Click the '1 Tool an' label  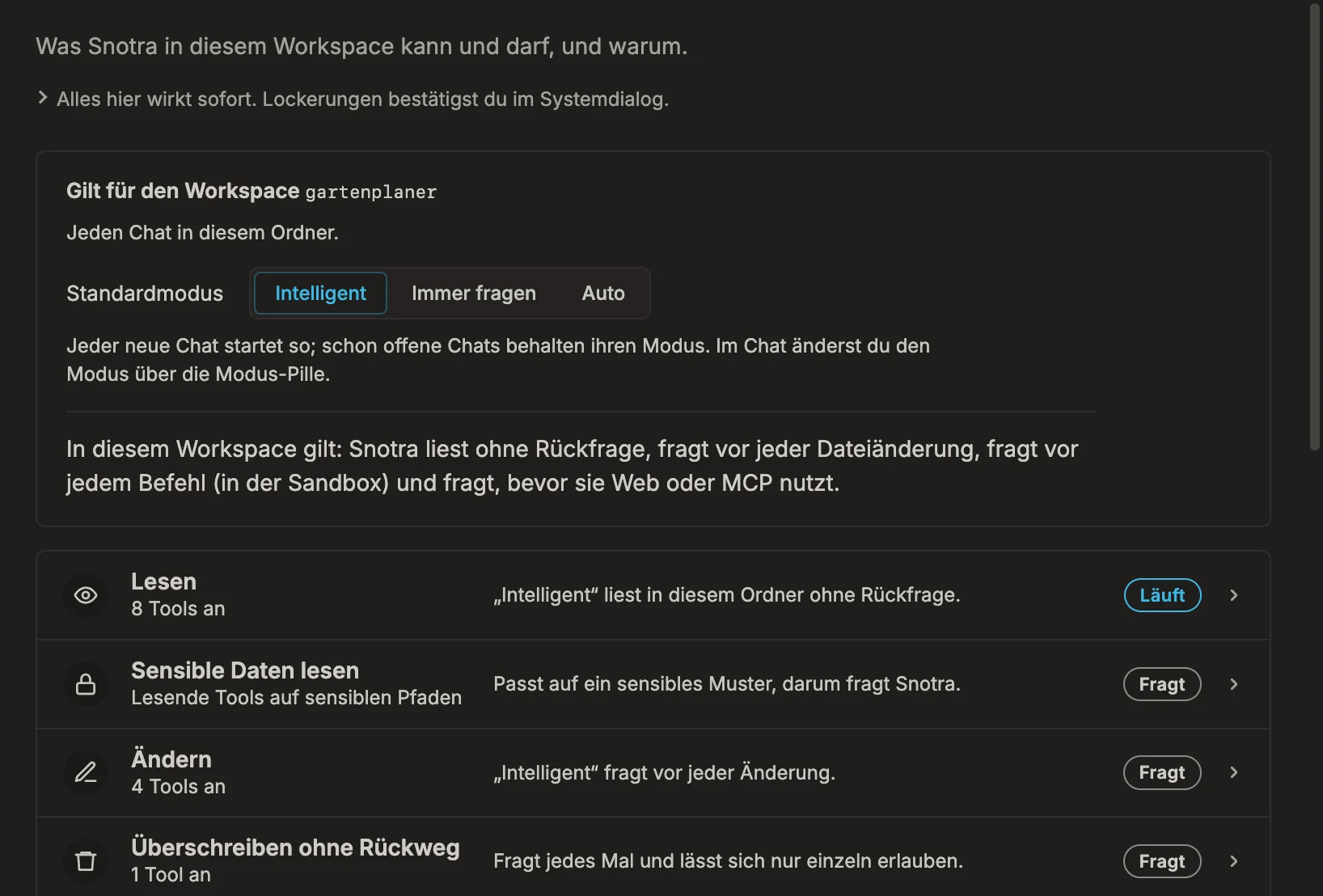[x=171, y=875]
